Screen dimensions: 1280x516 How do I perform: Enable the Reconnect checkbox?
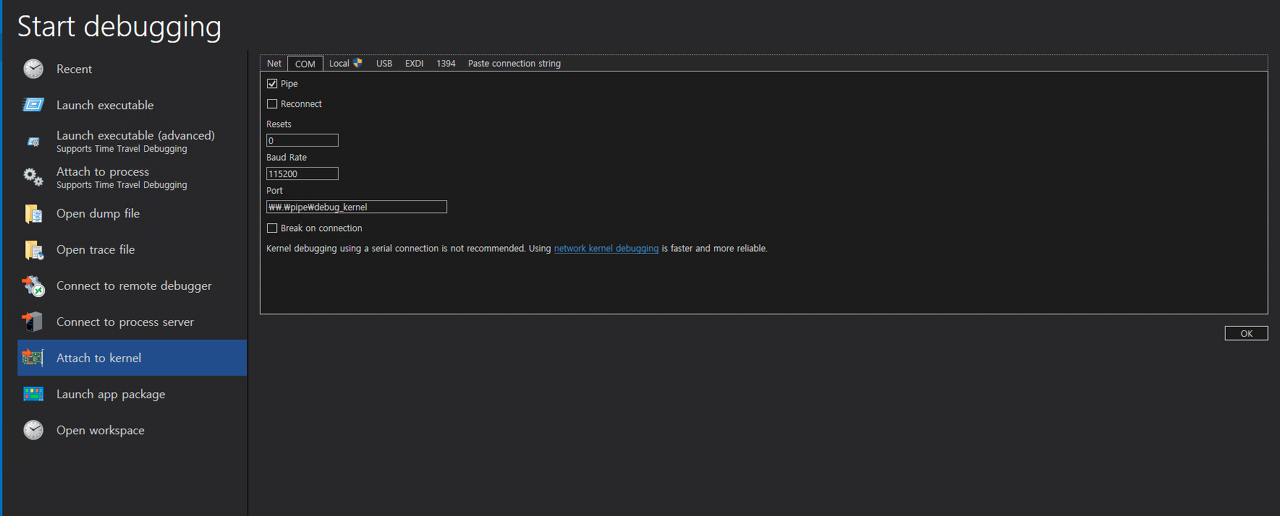[272, 104]
